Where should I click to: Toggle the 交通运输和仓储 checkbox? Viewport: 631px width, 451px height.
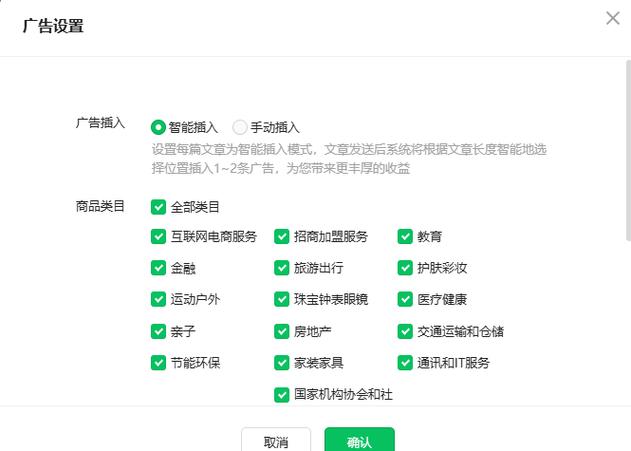(x=405, y=332)
